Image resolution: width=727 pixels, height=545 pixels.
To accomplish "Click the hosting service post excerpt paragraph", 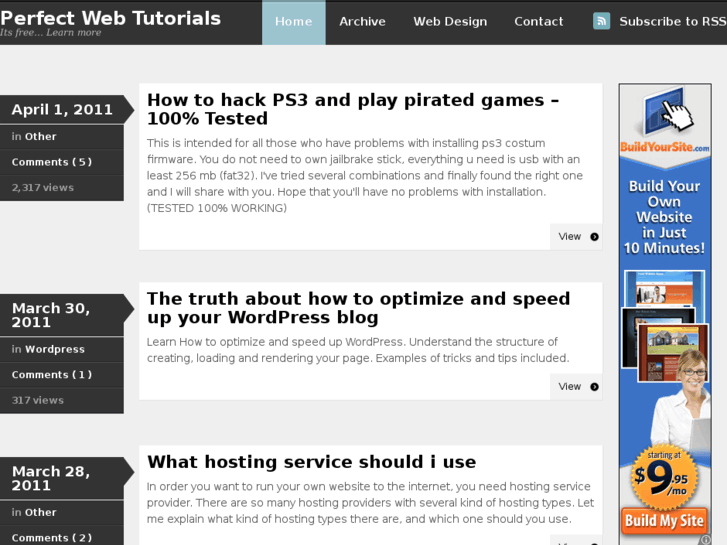I will (x=370, y=503).
